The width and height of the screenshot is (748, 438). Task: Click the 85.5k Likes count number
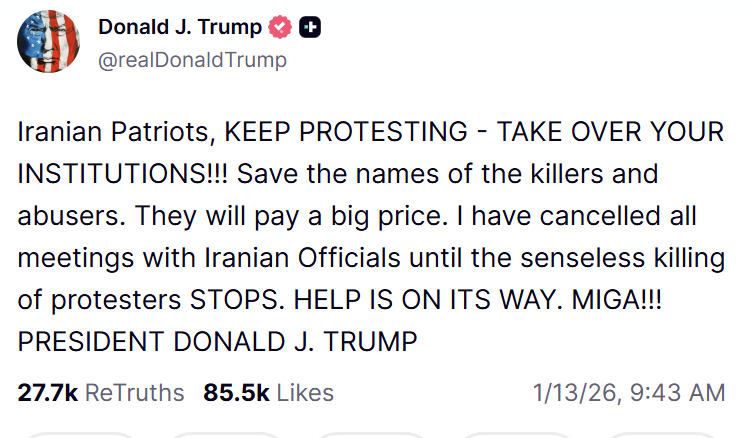click(x=236, y=393)
